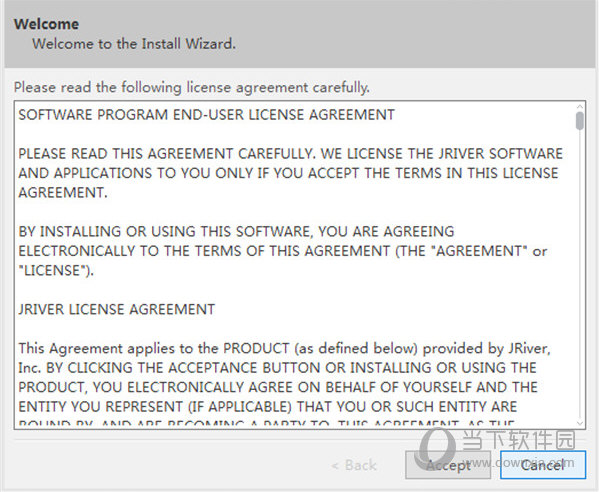Click the Cancel button
Screen dimensions: 599x492
click(x=543, y=465)
